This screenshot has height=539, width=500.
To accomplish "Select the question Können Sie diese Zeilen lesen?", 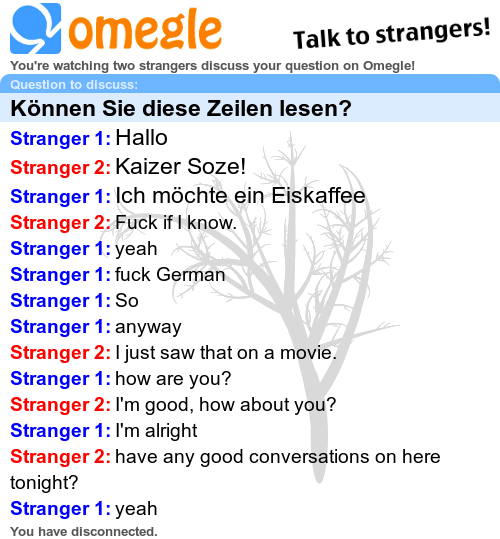I will [181, 109].
